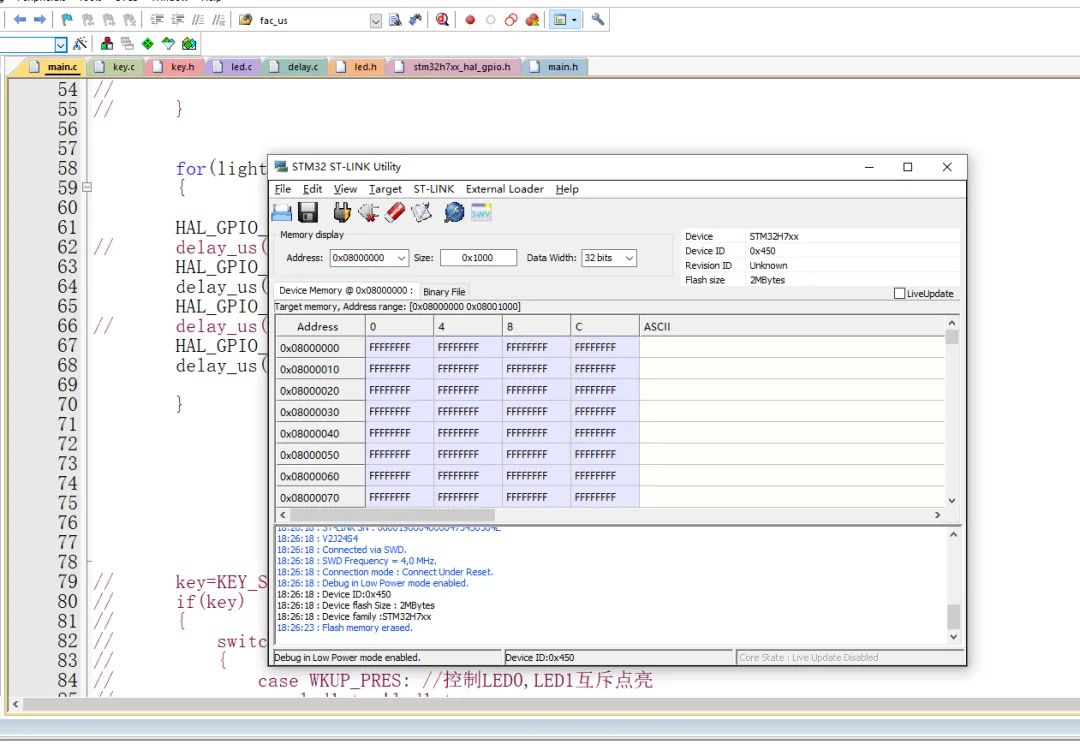Screen dimensions: 1080x744
Task: Select the Connect to target icon
Action: [x=341, y=211]
